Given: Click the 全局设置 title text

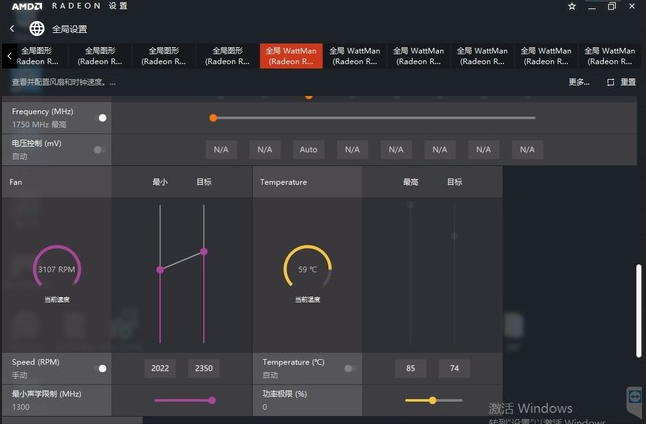Looking at the screenshot, I should [x=70, y=29].
